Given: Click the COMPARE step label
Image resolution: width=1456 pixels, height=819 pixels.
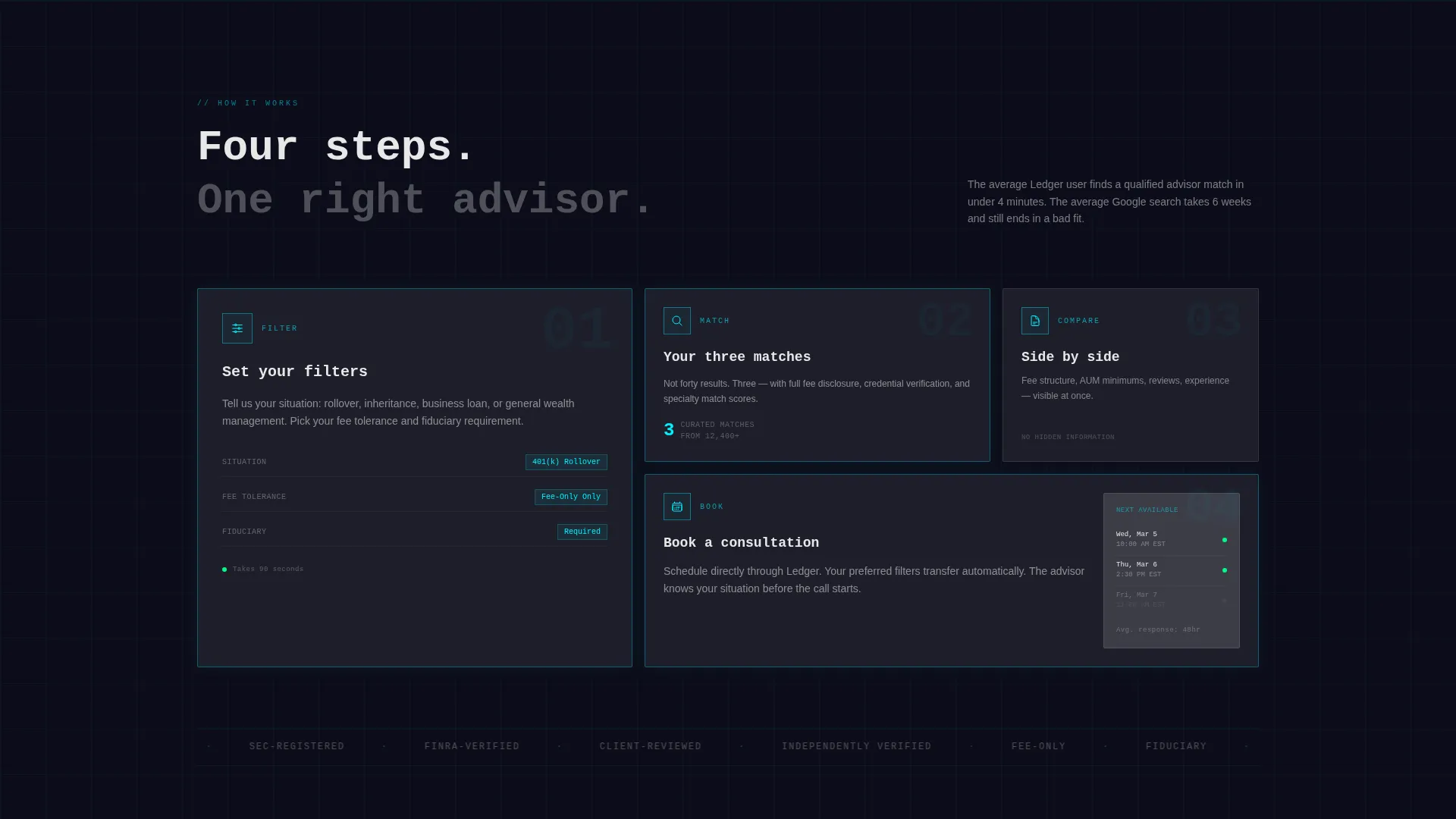Looking at the screenshot, I should (x=1078, y=321).
